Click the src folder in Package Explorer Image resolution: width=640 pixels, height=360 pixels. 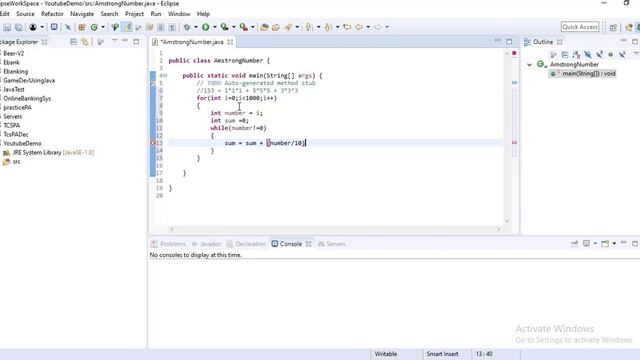tap(11, 162)
